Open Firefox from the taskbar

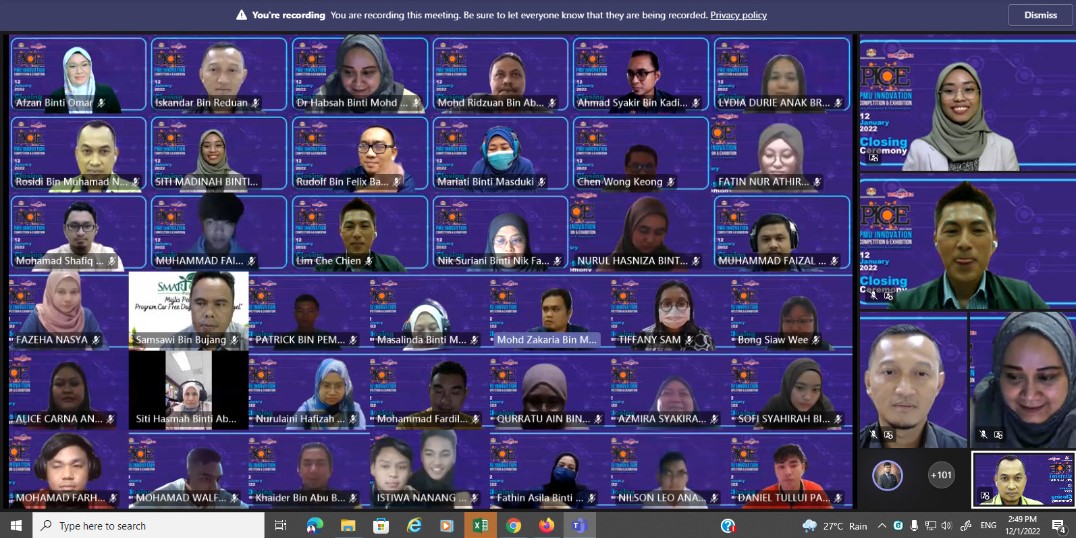tap(546, 525)
